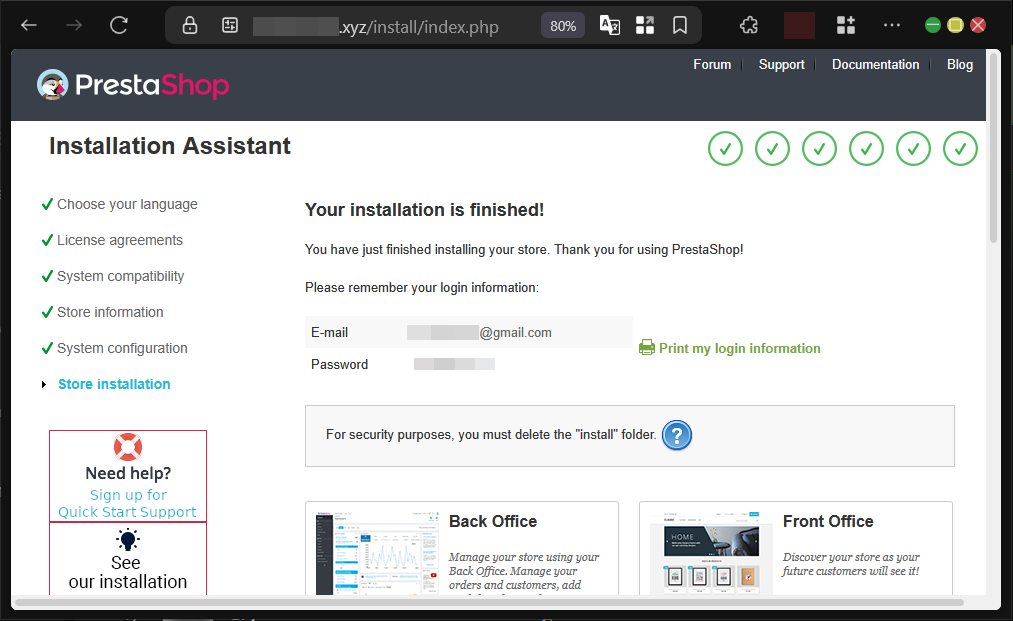Click the back navigation arrow
This screenshot has width=1013, height=621.
coord(27,24)
